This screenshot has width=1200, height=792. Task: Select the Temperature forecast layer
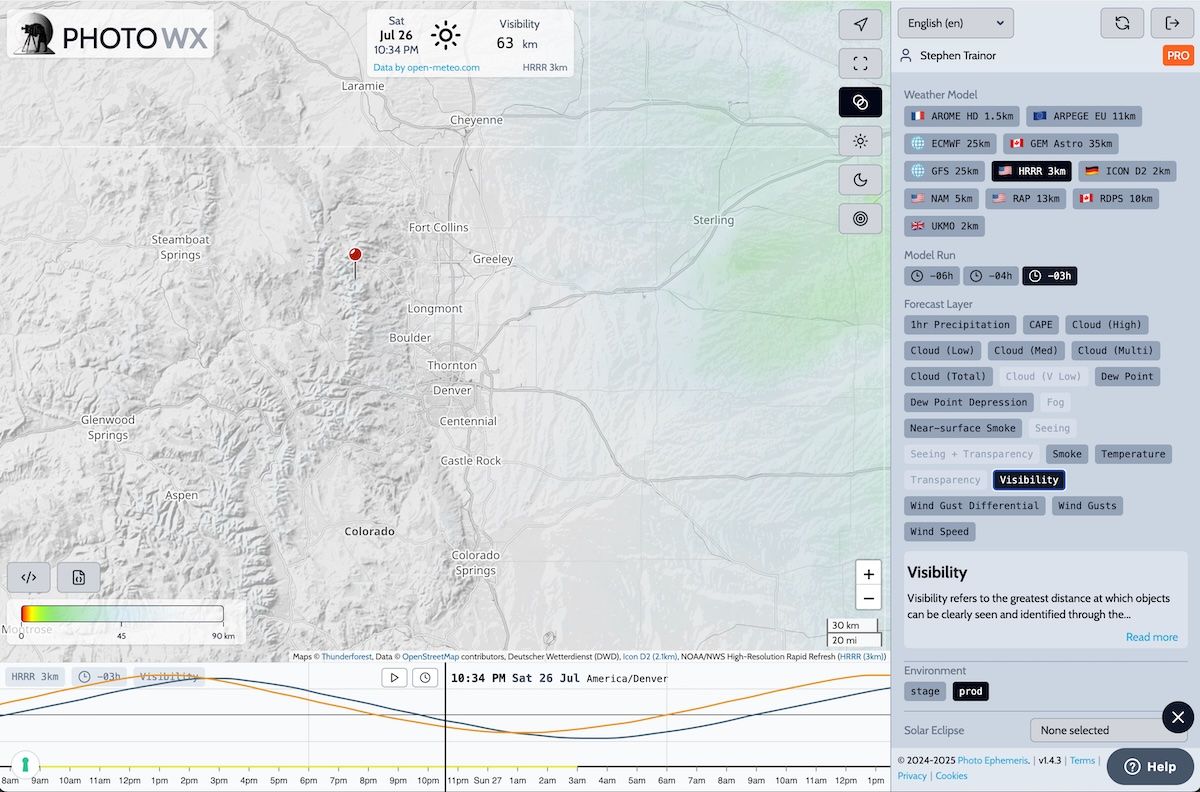click(1133, 455)
